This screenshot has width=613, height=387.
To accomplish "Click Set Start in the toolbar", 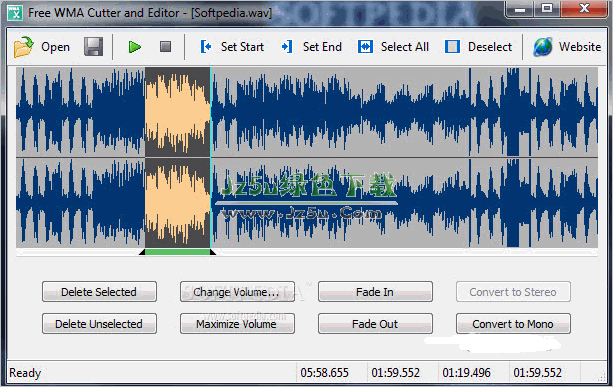I will point(232,47).
